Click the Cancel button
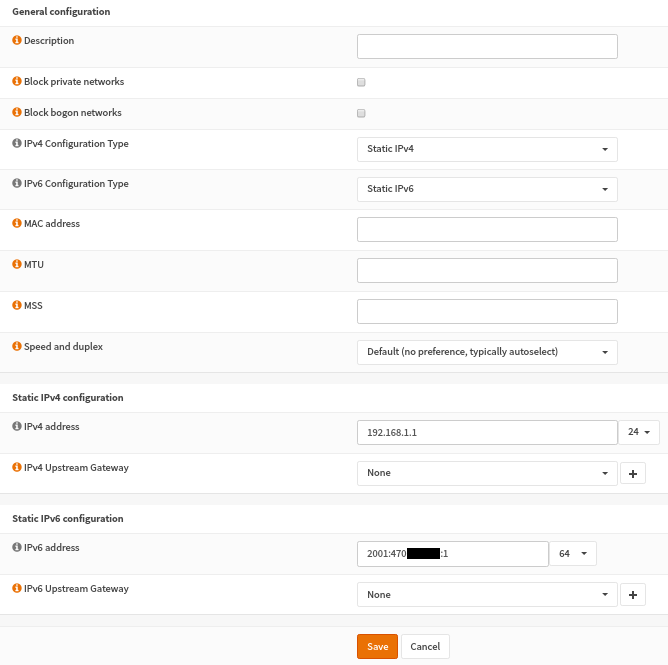668x665 pixels. pyautogui.click(x=425, y=647)
